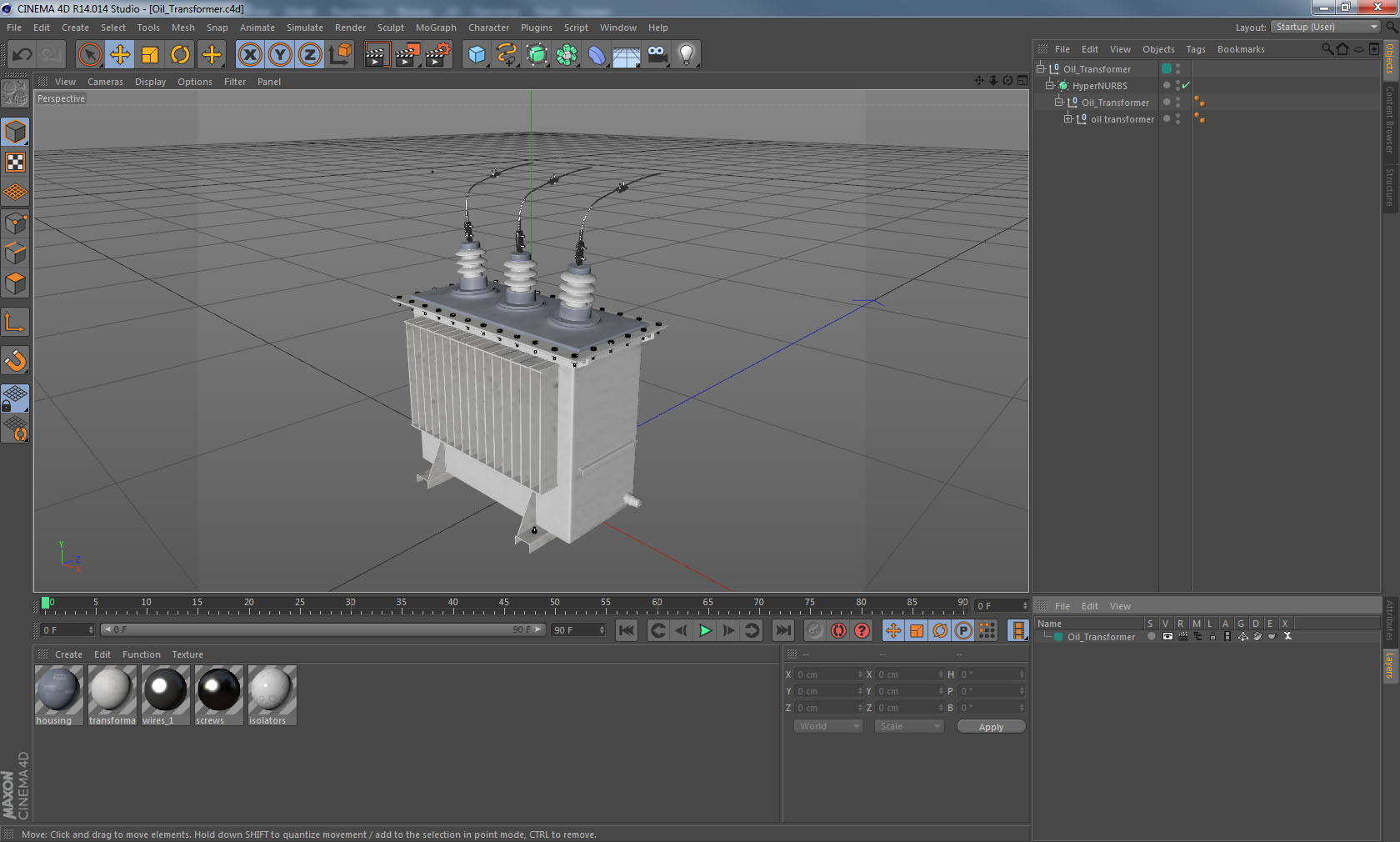The height and width of the screenshot is (842, 1400).
Task: Add a floor environment object
Action: (x=627, y=55)
